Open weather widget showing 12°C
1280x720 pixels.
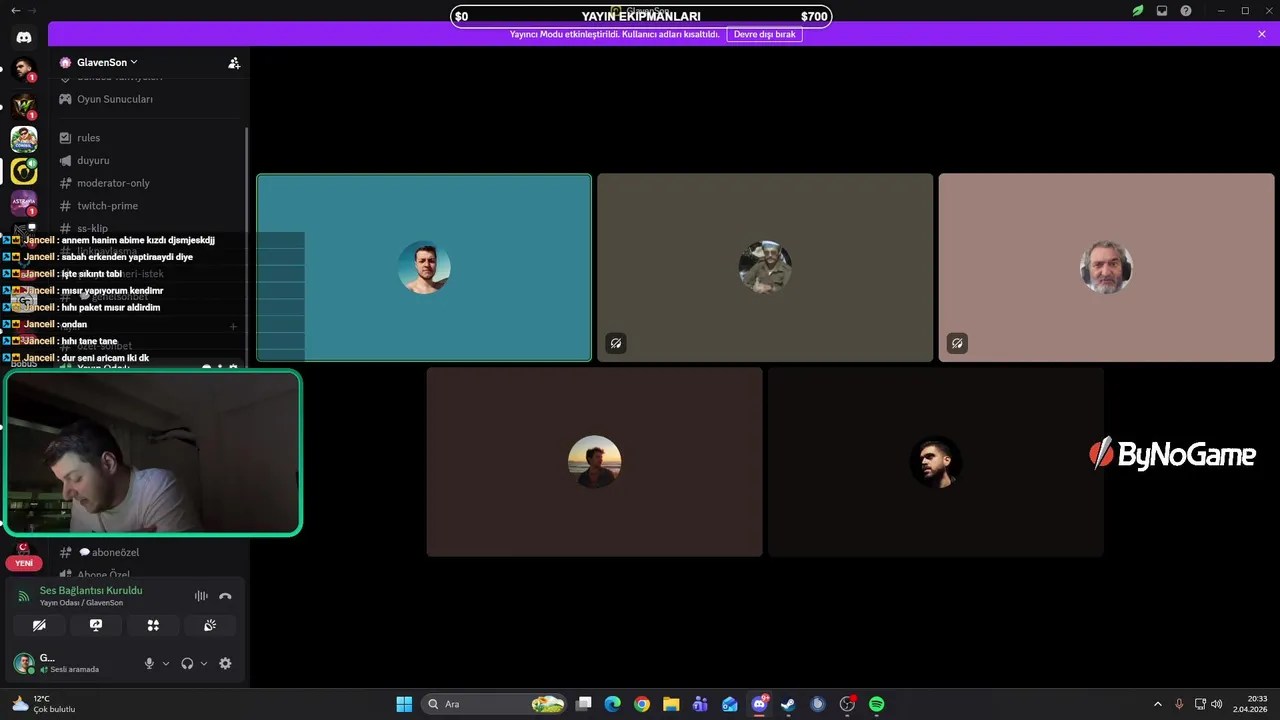[45, 704]
